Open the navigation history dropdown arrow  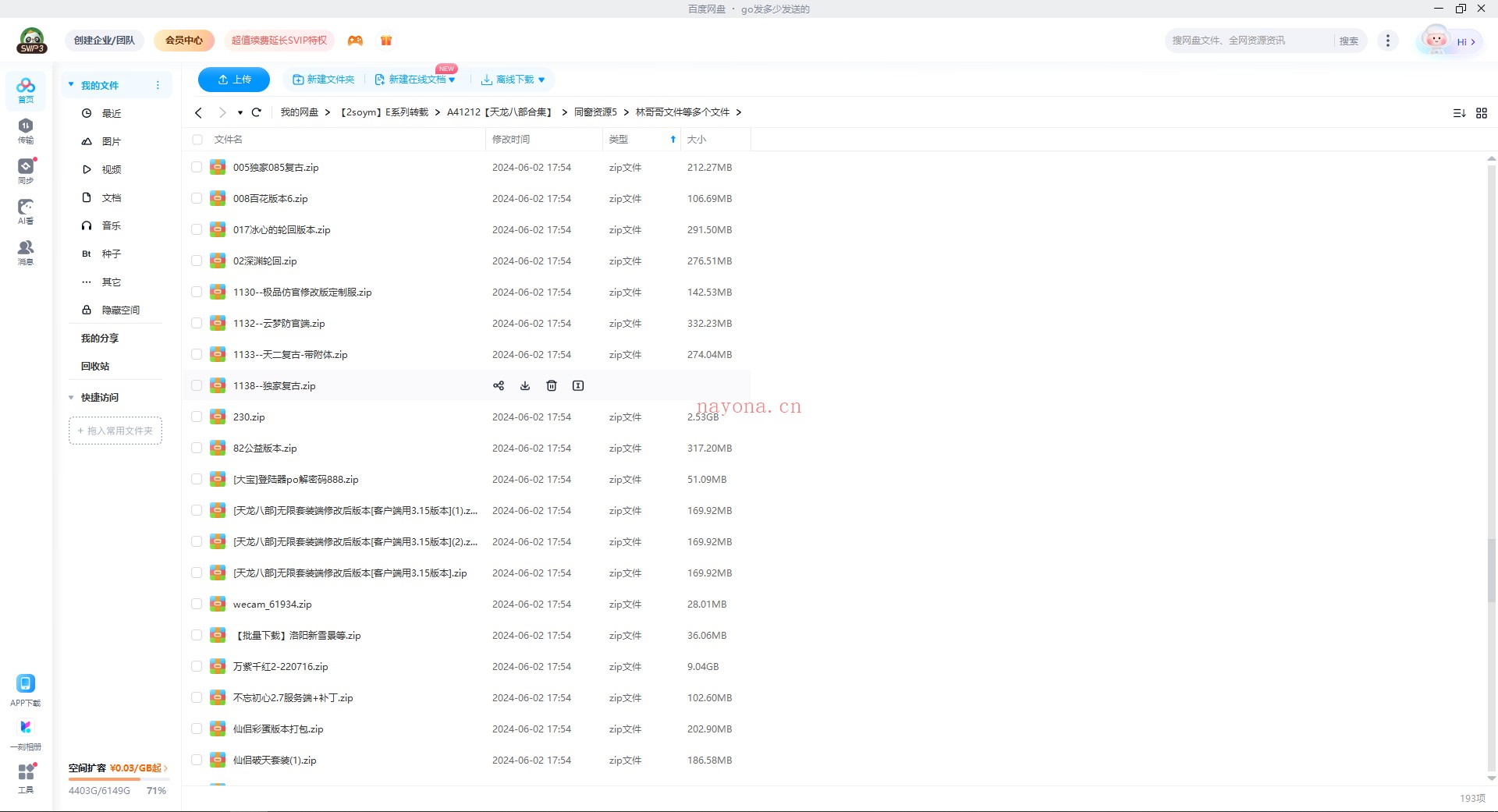click(x=240, y=112)
